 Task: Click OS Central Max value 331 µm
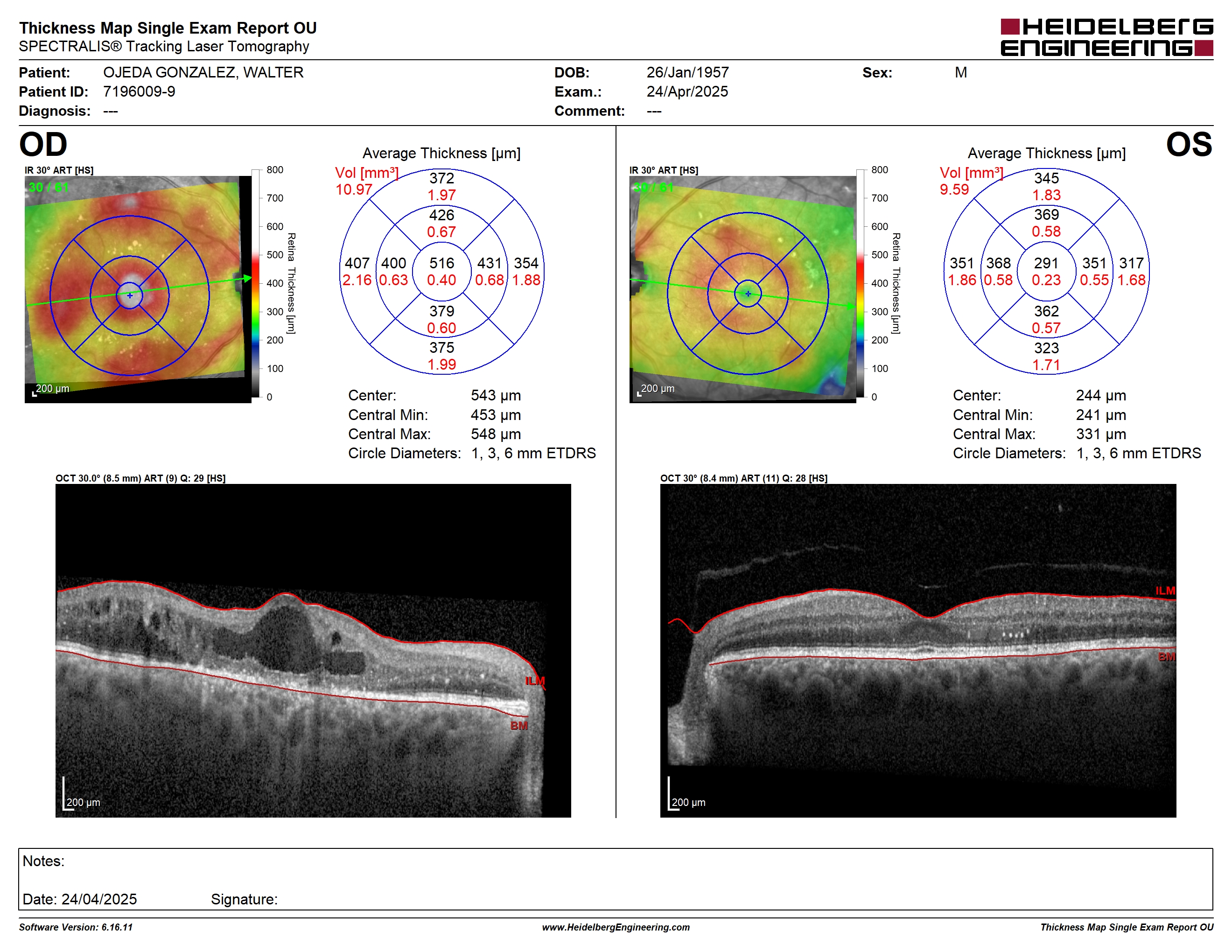1100,434
